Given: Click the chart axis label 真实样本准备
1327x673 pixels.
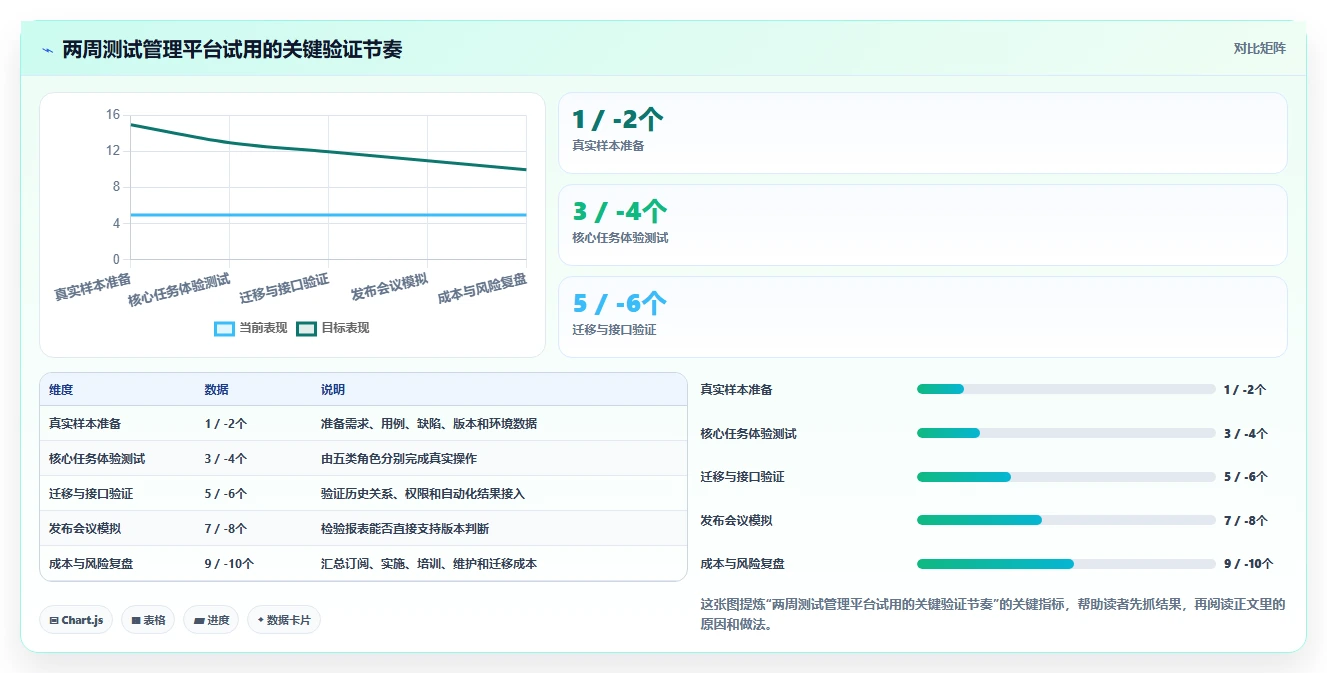Looking at the screenshot, I should [93, 286].
